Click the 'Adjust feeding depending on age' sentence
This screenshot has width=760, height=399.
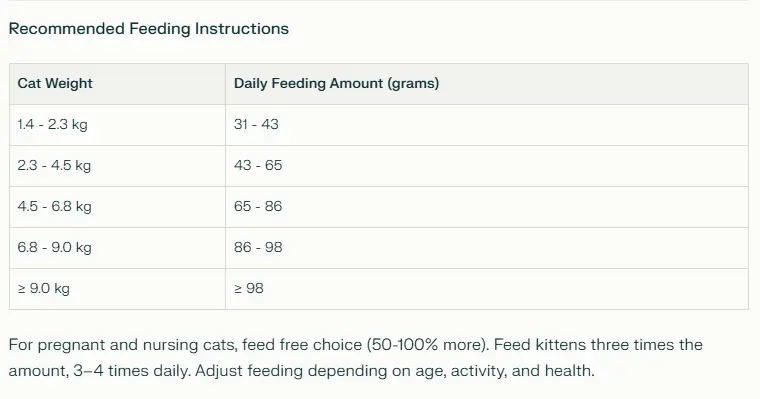395,371
